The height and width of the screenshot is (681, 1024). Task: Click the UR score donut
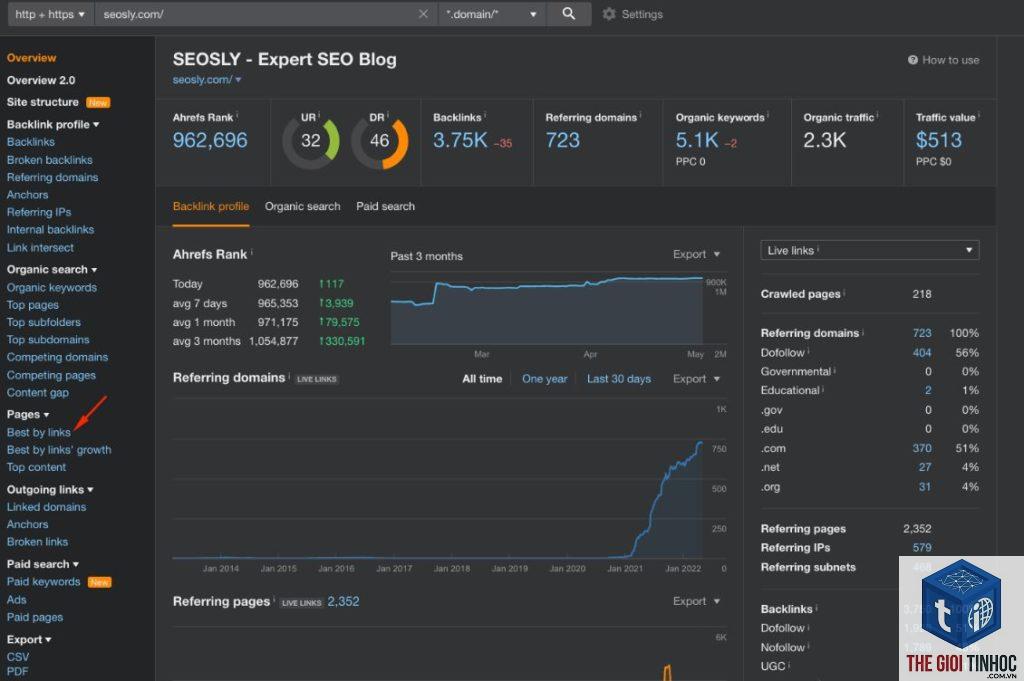[311, 140]
